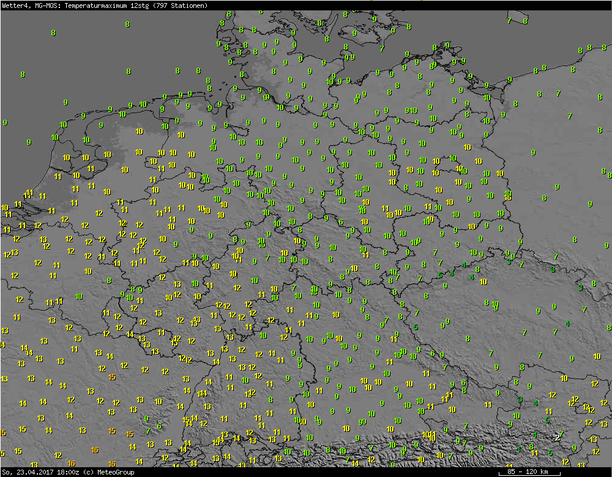Click the title text 'Temperaturmaximum 12stg'
Viewport: 612px width, 477px height.
pyautogui.click(x=109, y=5)
